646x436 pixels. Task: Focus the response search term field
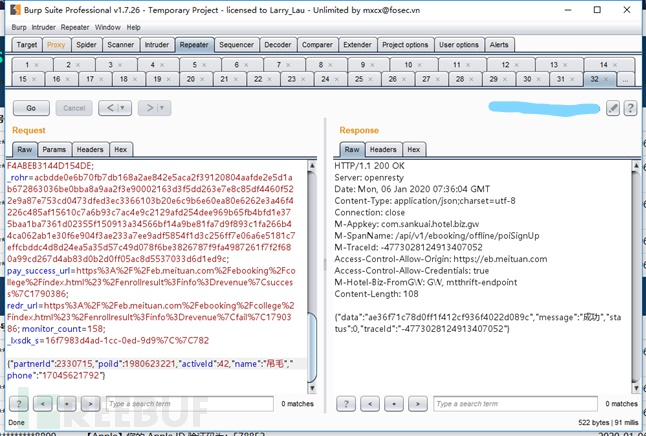(515, 404)
